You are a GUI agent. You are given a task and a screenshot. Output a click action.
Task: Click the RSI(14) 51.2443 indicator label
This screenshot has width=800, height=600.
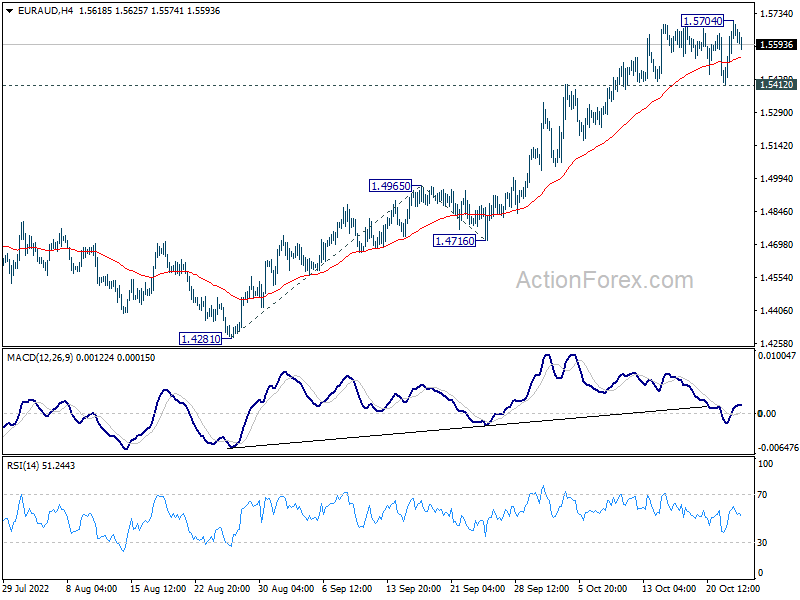pos(41,465)
